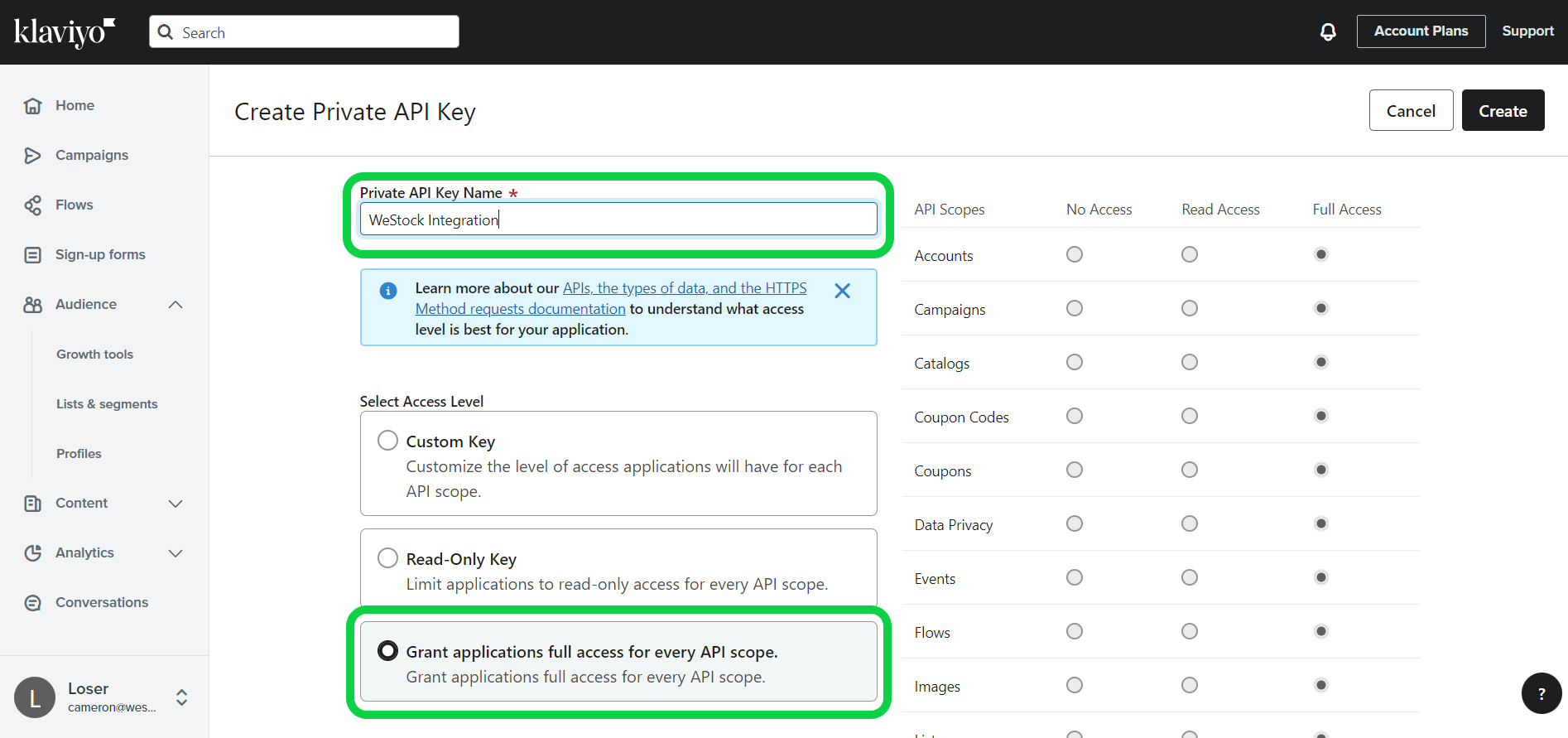The height and width of the screenshot is (738, 1568).
Task: Click the Analytics pie-chart icon
Action: pos(32,552)
